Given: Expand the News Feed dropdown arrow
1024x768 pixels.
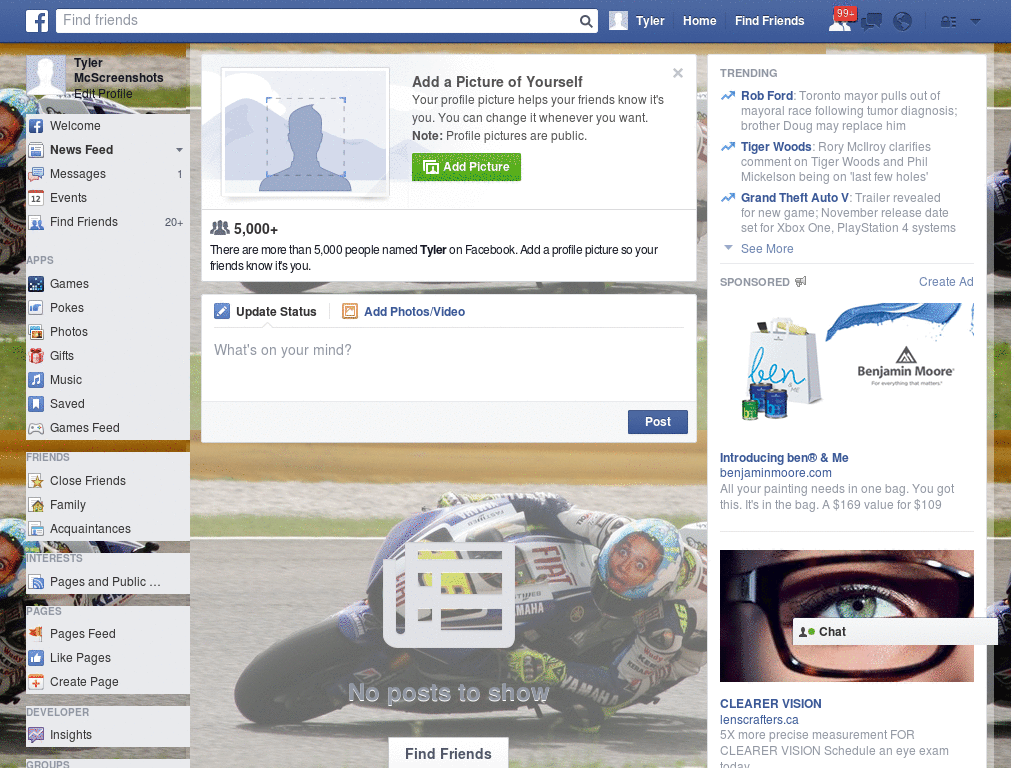Looking at the screenshot, I should pos(179,150).
